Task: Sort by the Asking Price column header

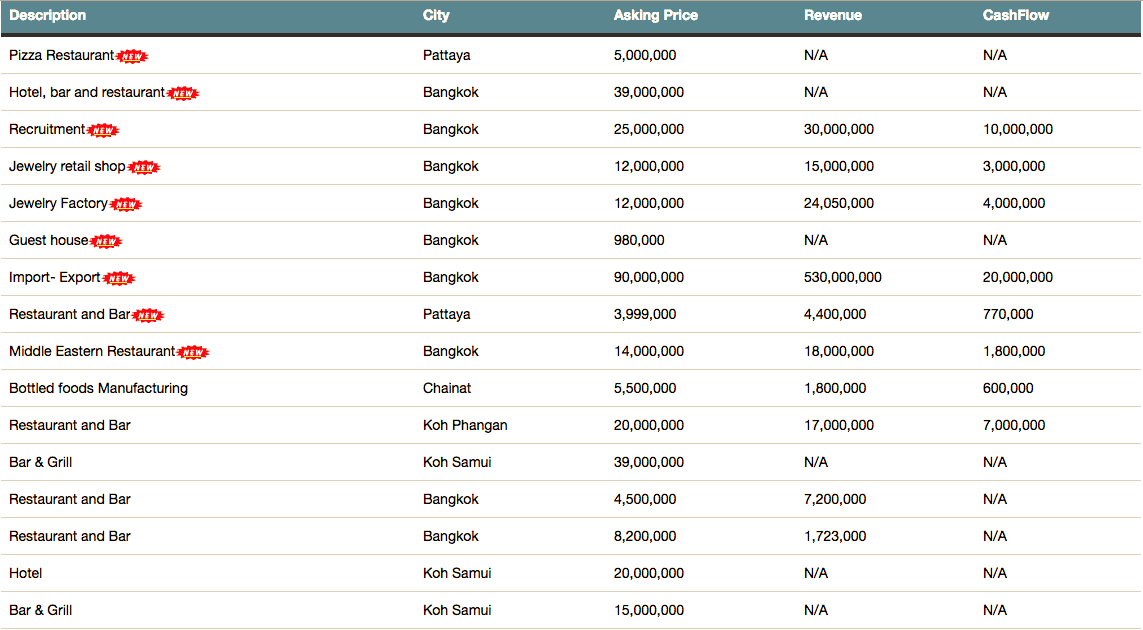Action: (655, 15)
